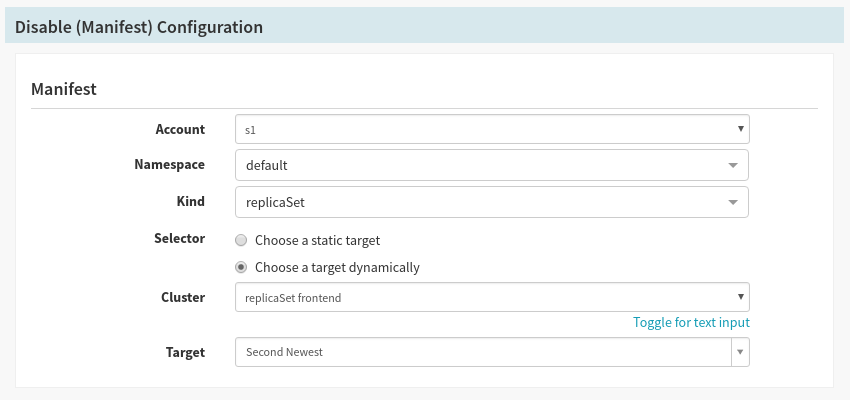850x400 pixels.
Task: Expand the Cluster select showing replicaSet frontend
Action: pos(480,297)
